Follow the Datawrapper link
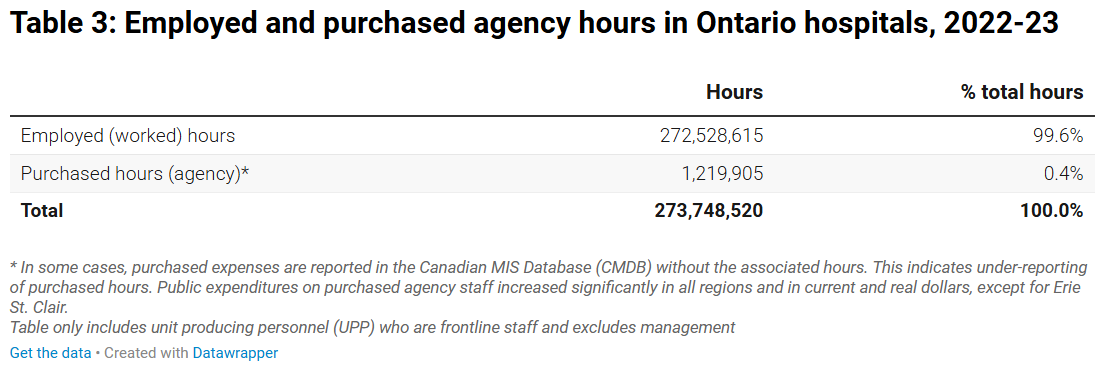Image resolution: width=1106 pixels, height=373 pixels. [x=235, y=353]
